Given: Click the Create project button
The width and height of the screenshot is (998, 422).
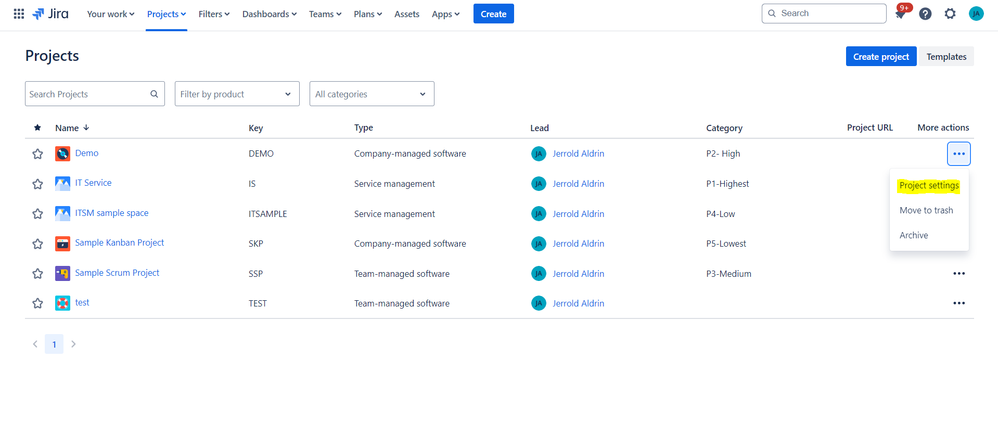Looking at the screenshot, I should tap(880, 57).
